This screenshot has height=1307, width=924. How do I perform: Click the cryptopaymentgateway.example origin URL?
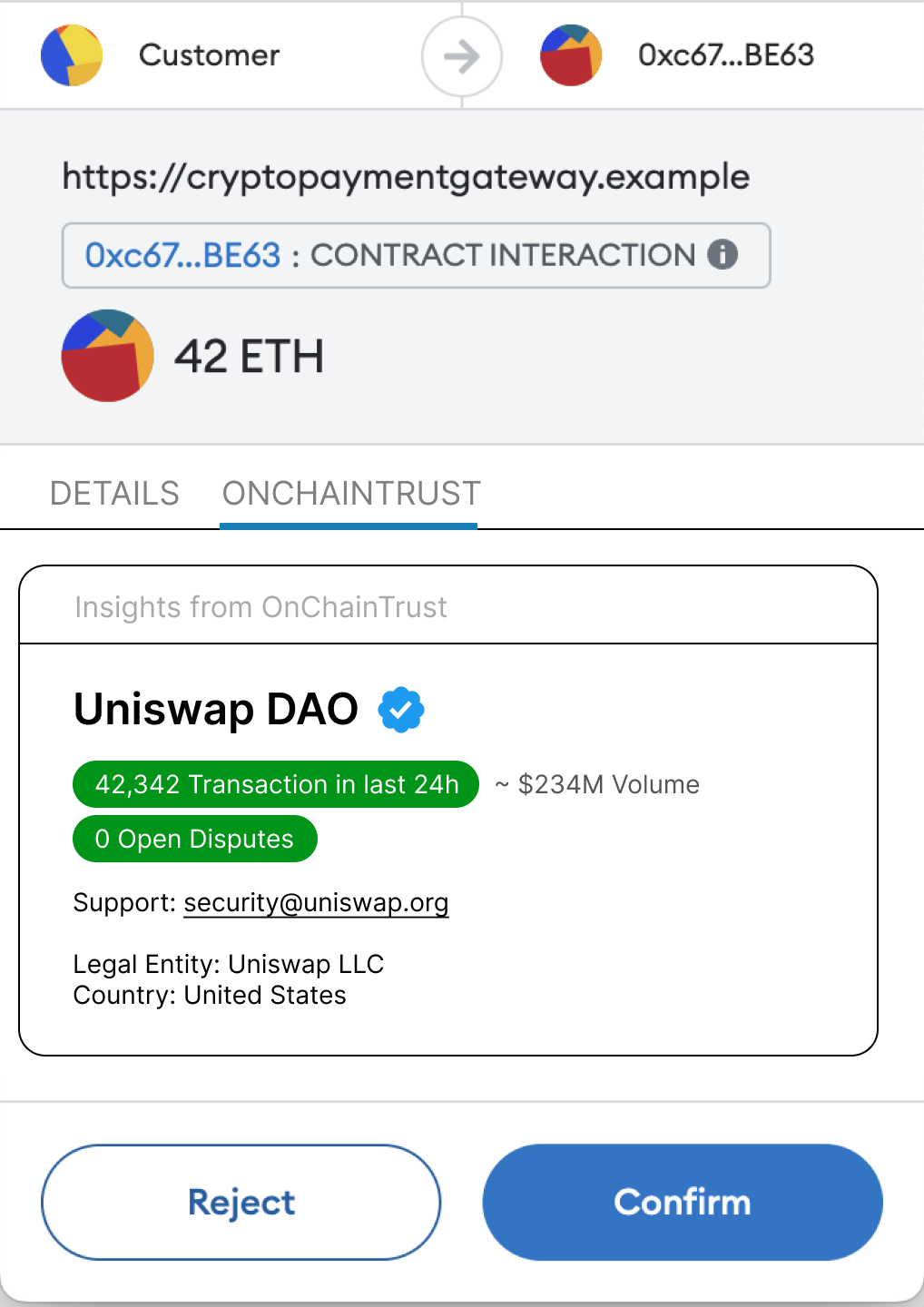[406, 177]
